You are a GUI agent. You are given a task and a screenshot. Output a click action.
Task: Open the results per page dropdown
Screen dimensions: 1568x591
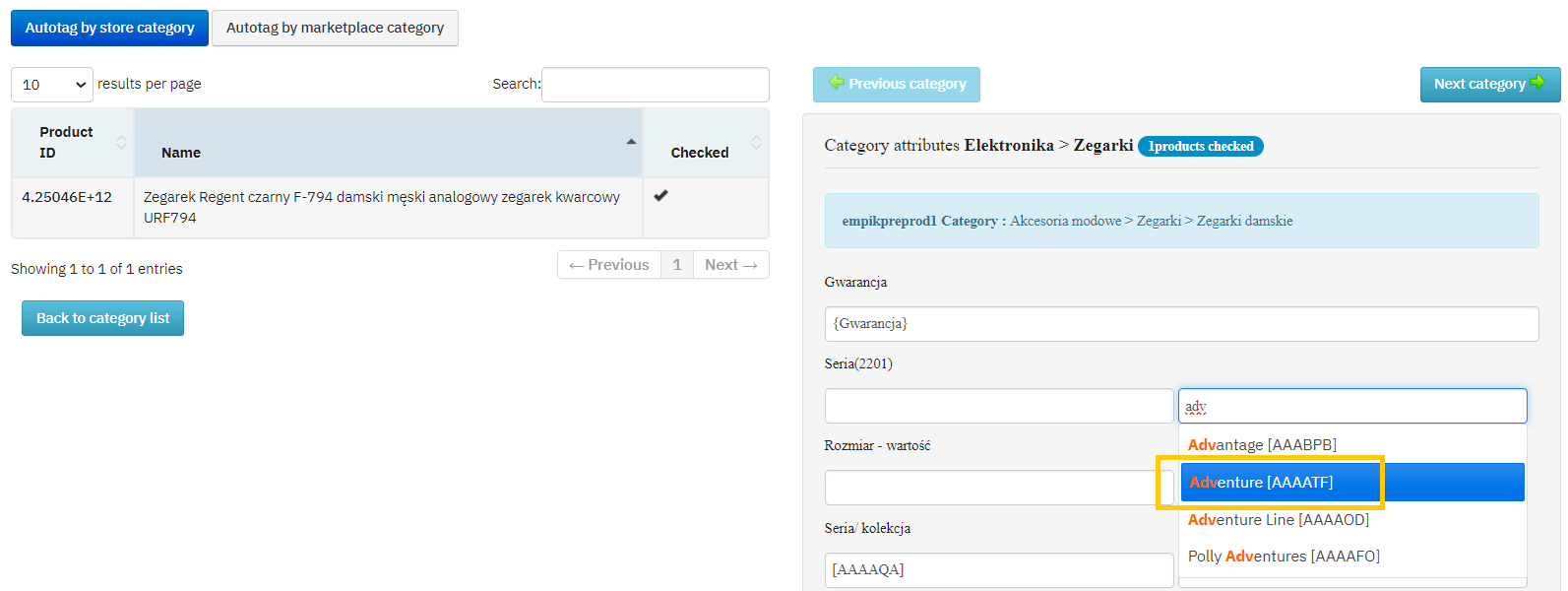point(52,85)
